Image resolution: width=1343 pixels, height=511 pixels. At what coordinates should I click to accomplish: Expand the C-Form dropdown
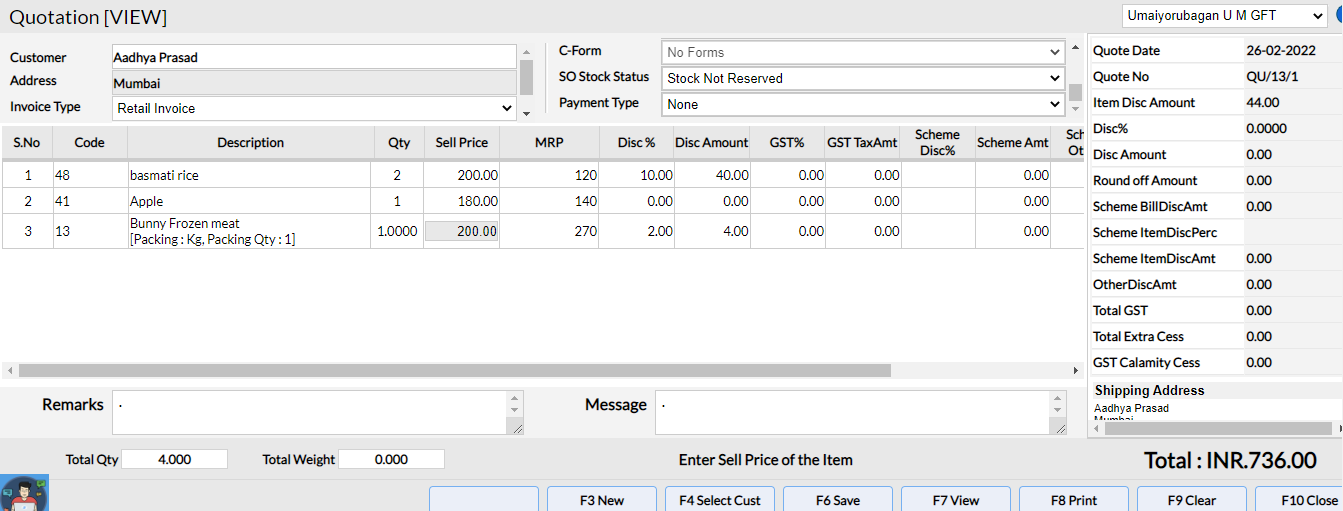(862, 52)
